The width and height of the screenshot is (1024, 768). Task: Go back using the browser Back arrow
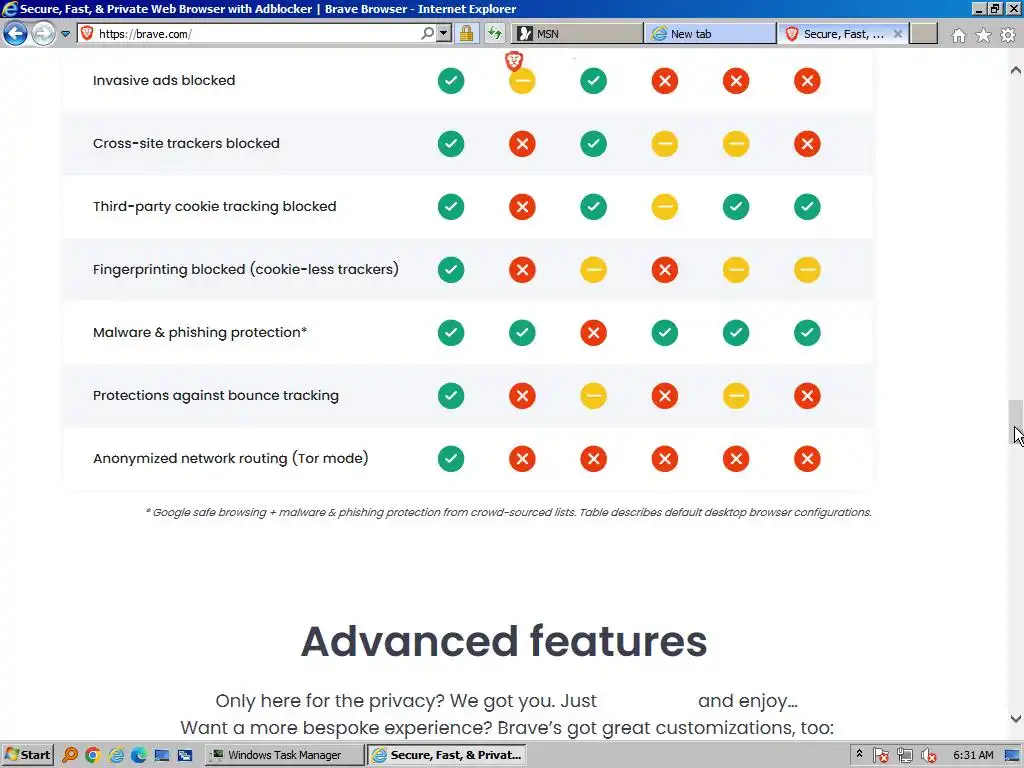[15, 33]
